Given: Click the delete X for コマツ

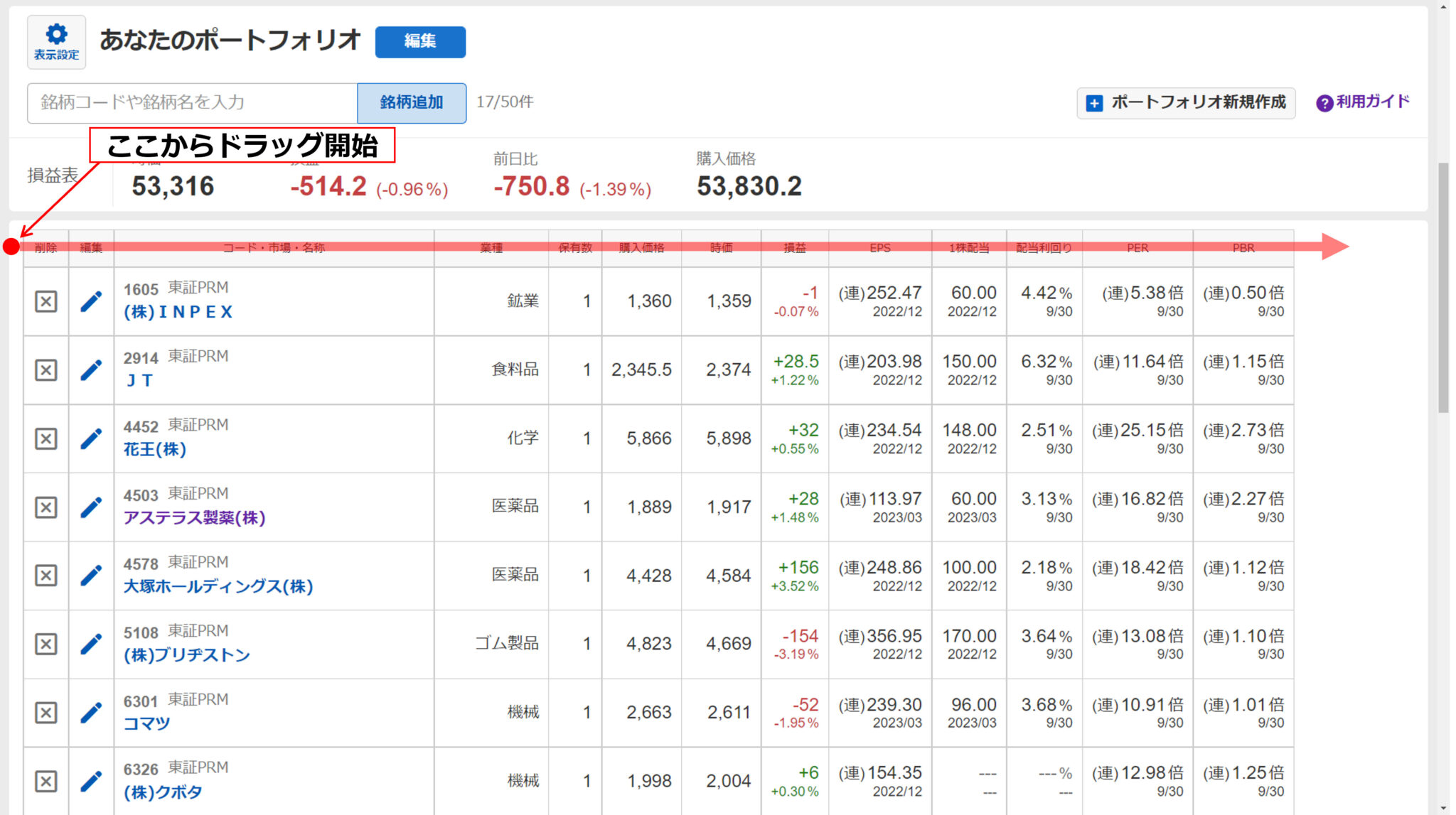Looking at the screenshot, I should tap(46, 713).
